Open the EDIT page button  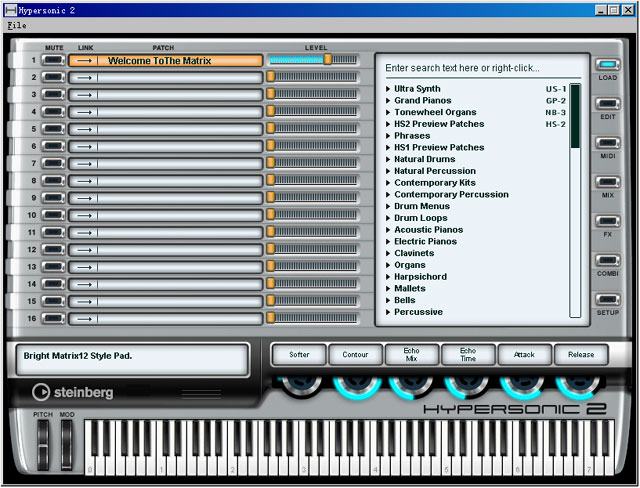[x=607, y=104]
